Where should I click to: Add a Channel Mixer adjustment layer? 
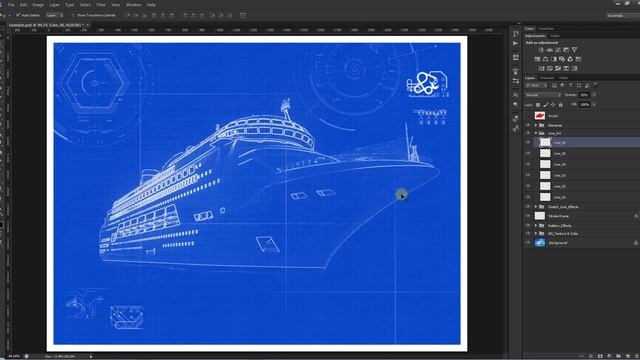(x=570, y=59)
